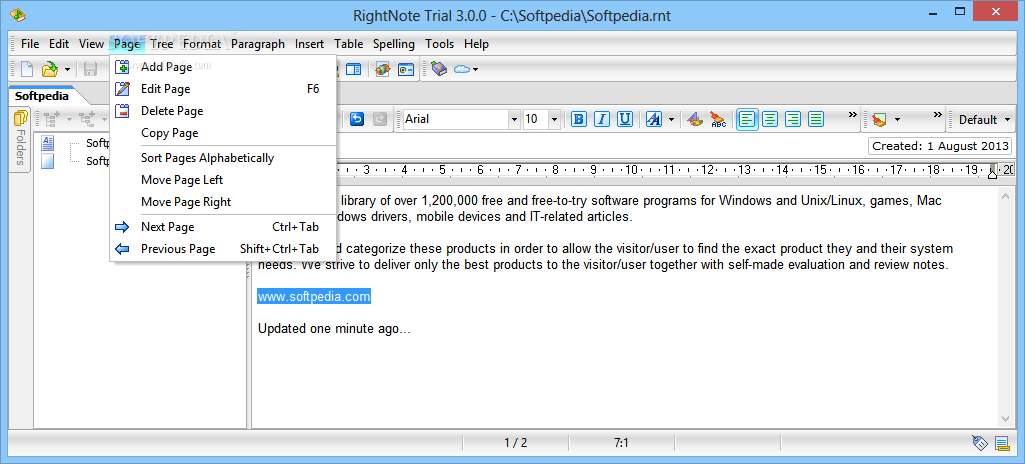1025x464 pixels.
Task: Set paragraph alignment to right
Action: [x=793, y=119]
